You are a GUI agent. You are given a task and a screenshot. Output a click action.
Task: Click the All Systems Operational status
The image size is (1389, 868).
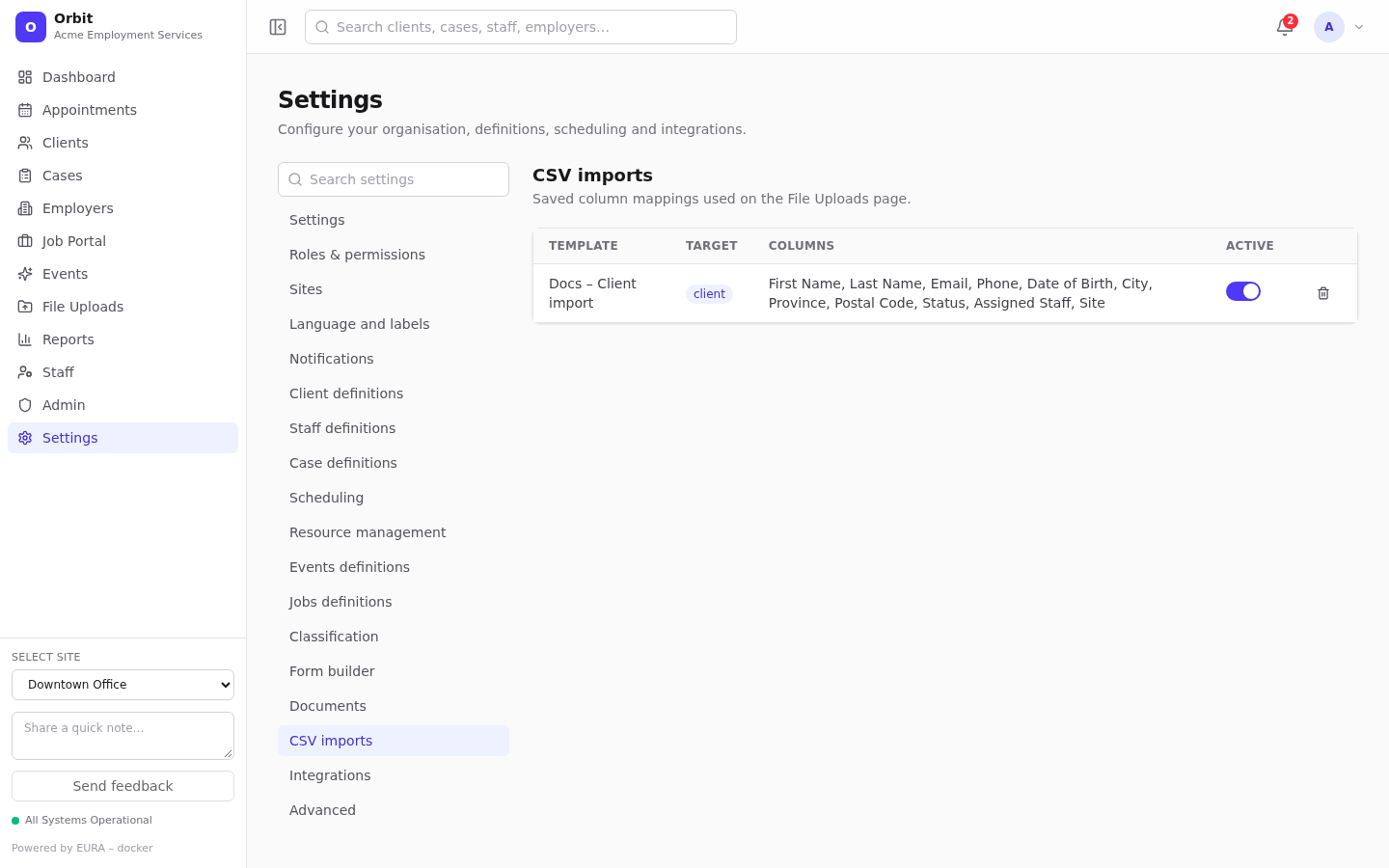pyautogui.click(x=82, y=821)
